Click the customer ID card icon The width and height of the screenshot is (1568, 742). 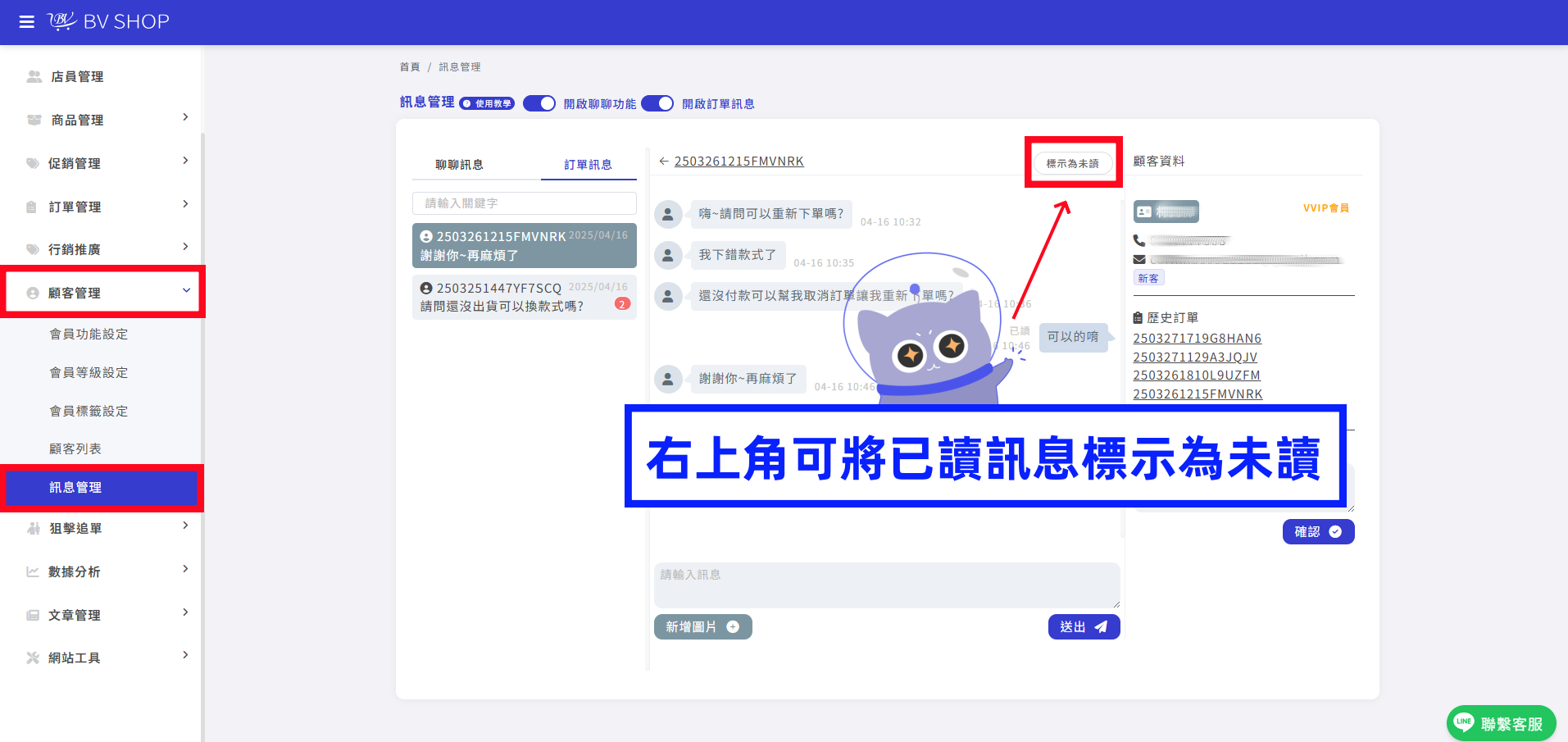[1144, 212]
